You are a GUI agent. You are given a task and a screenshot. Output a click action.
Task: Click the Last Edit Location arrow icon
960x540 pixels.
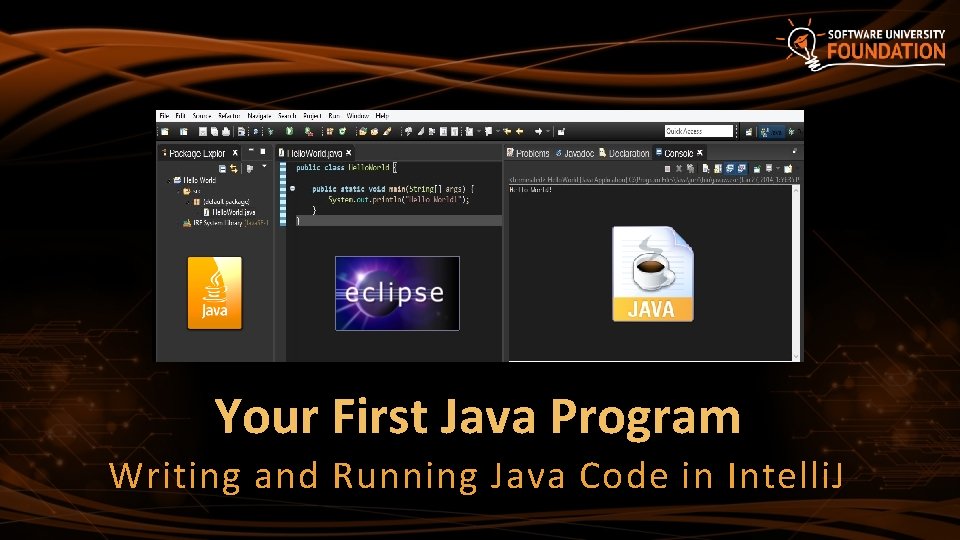point(507,131)
